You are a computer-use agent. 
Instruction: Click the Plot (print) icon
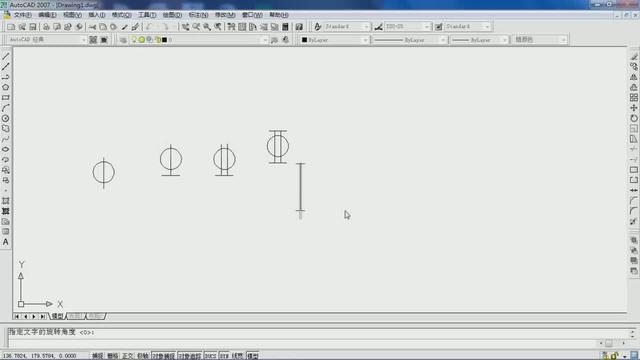[46, 27]
